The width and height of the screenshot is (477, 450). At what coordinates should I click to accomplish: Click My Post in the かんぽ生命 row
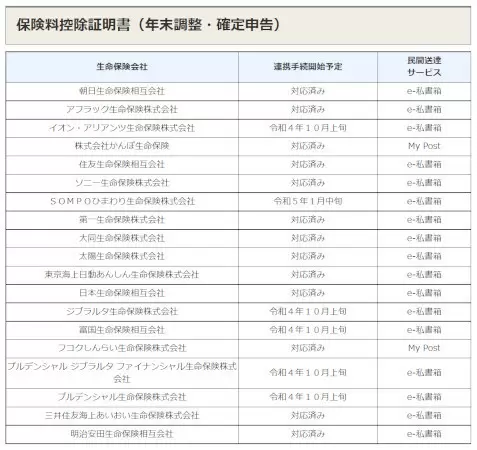click(424, 146)
